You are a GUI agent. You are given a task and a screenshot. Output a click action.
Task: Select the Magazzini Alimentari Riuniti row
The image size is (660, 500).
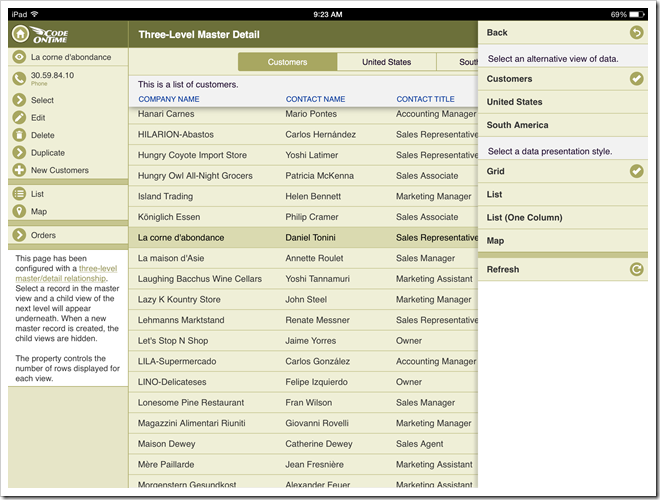(x=303, y=423)
